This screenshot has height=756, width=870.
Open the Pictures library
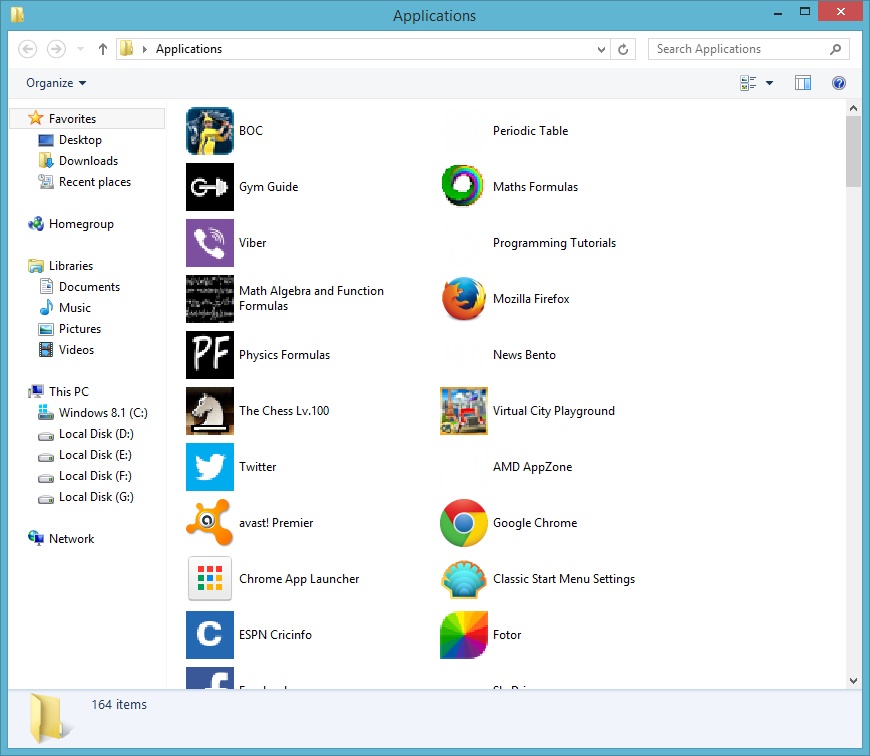click(x=80, y=329)
